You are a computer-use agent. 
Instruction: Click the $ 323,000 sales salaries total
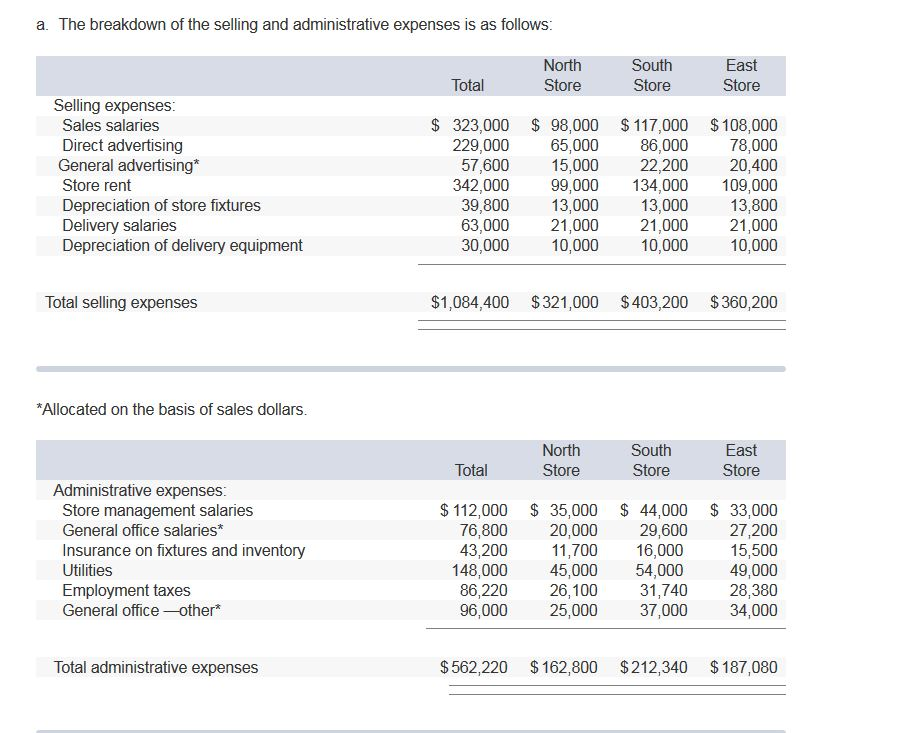[470, 125]
